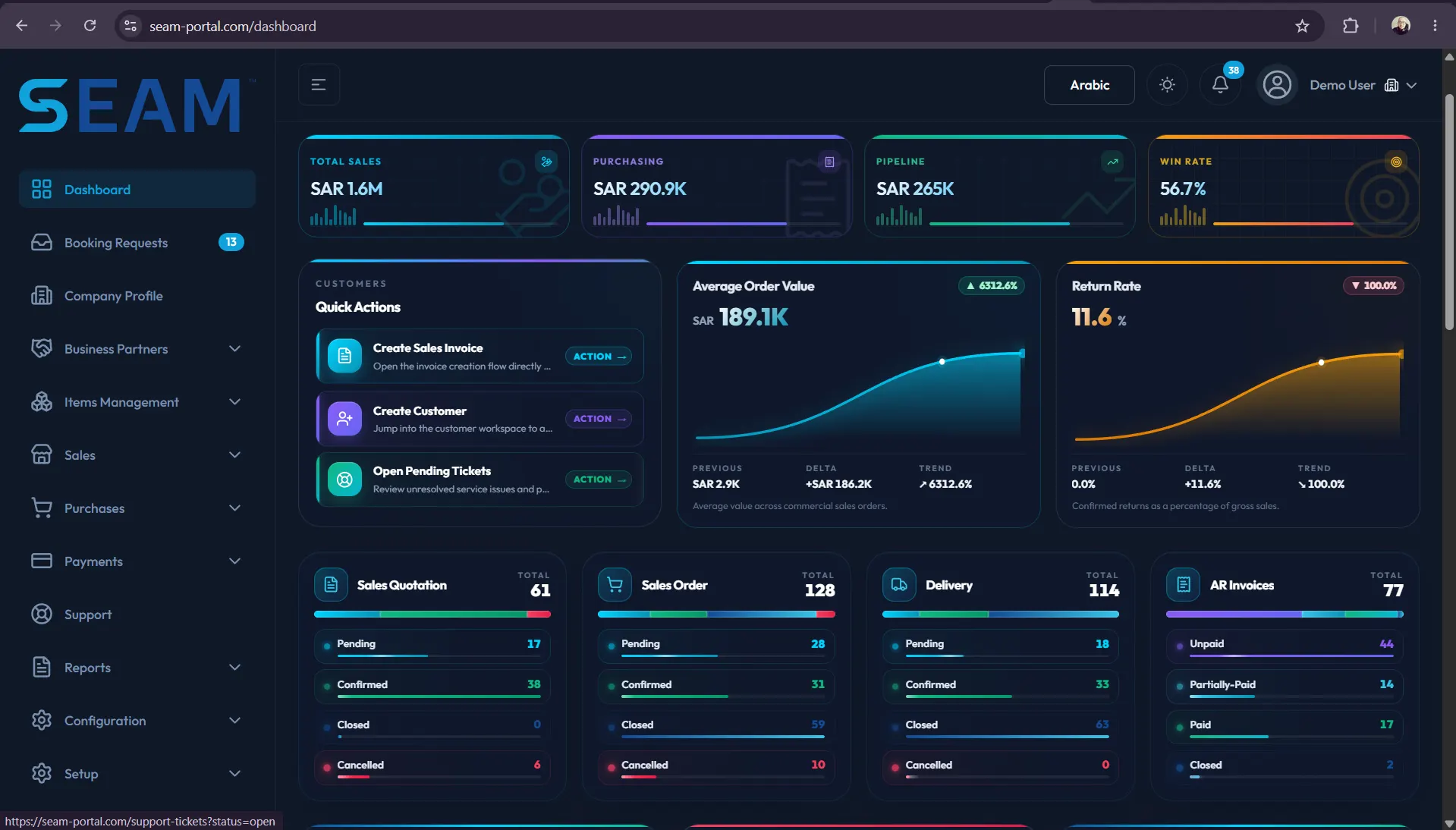Open Dashboard in the sidebar
The image size is (1456, 830).
137,190
